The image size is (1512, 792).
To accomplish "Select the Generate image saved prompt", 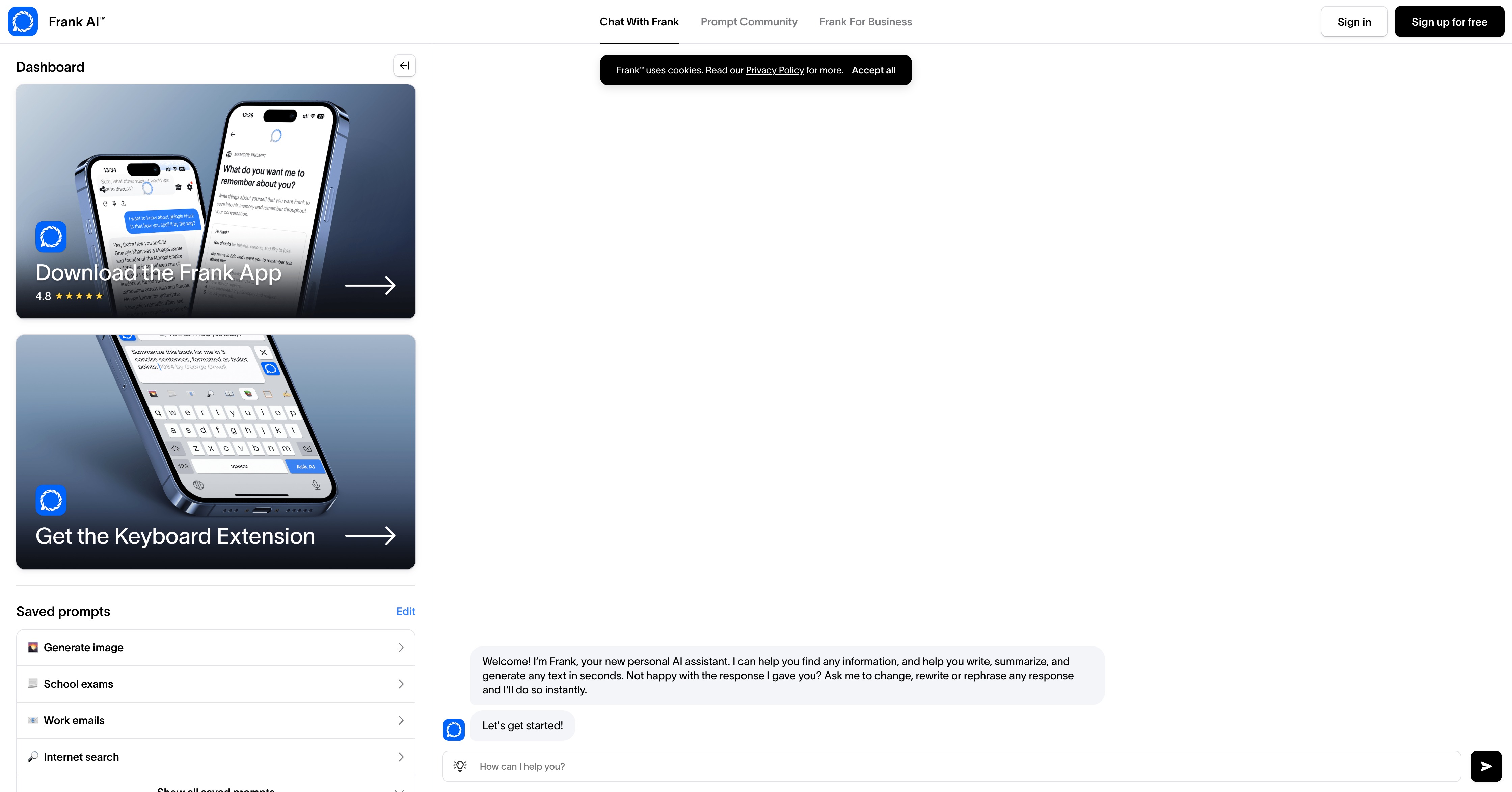I will pos(215,648).
